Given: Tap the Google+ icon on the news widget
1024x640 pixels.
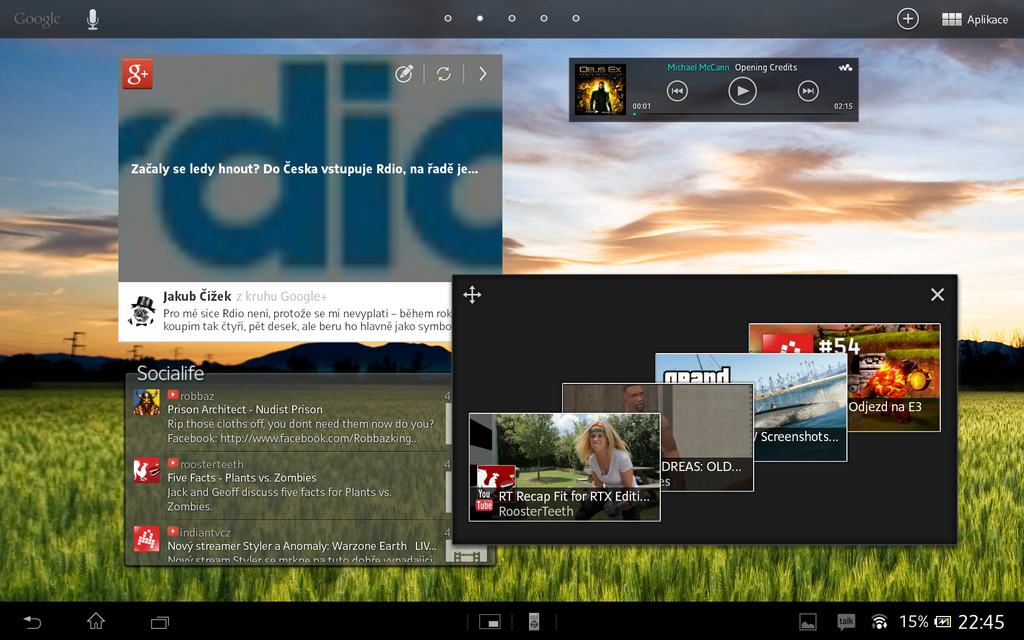Looking at the screenshot, I should click(x=137, y=74).
